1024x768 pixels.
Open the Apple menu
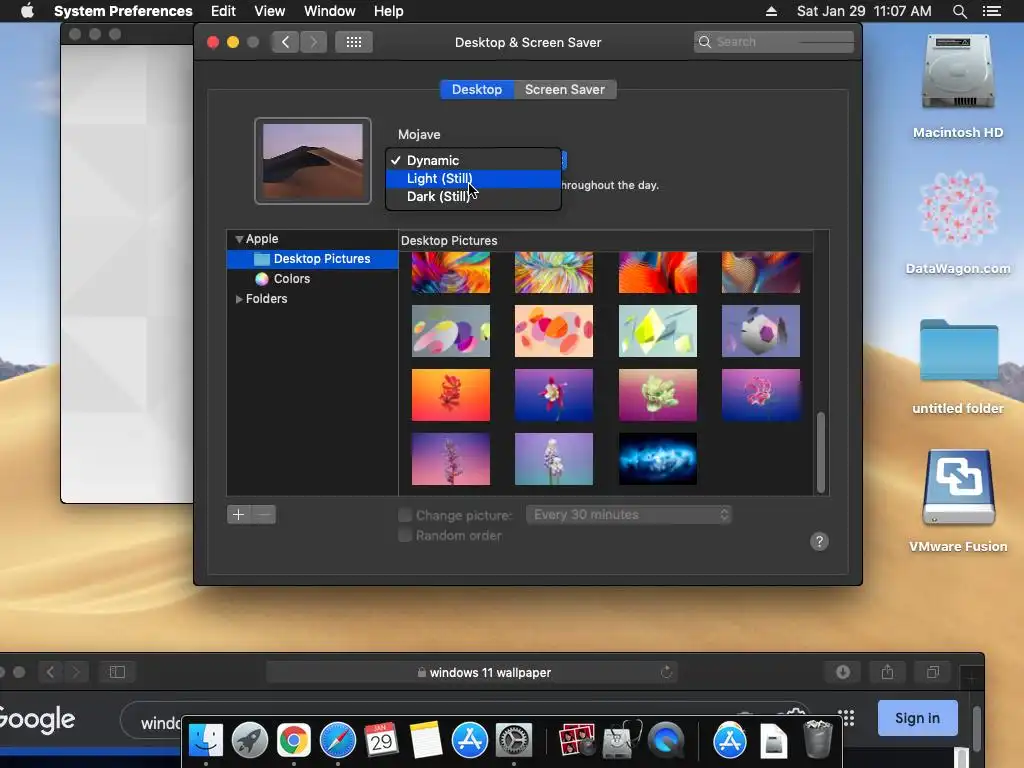point(27,11)
